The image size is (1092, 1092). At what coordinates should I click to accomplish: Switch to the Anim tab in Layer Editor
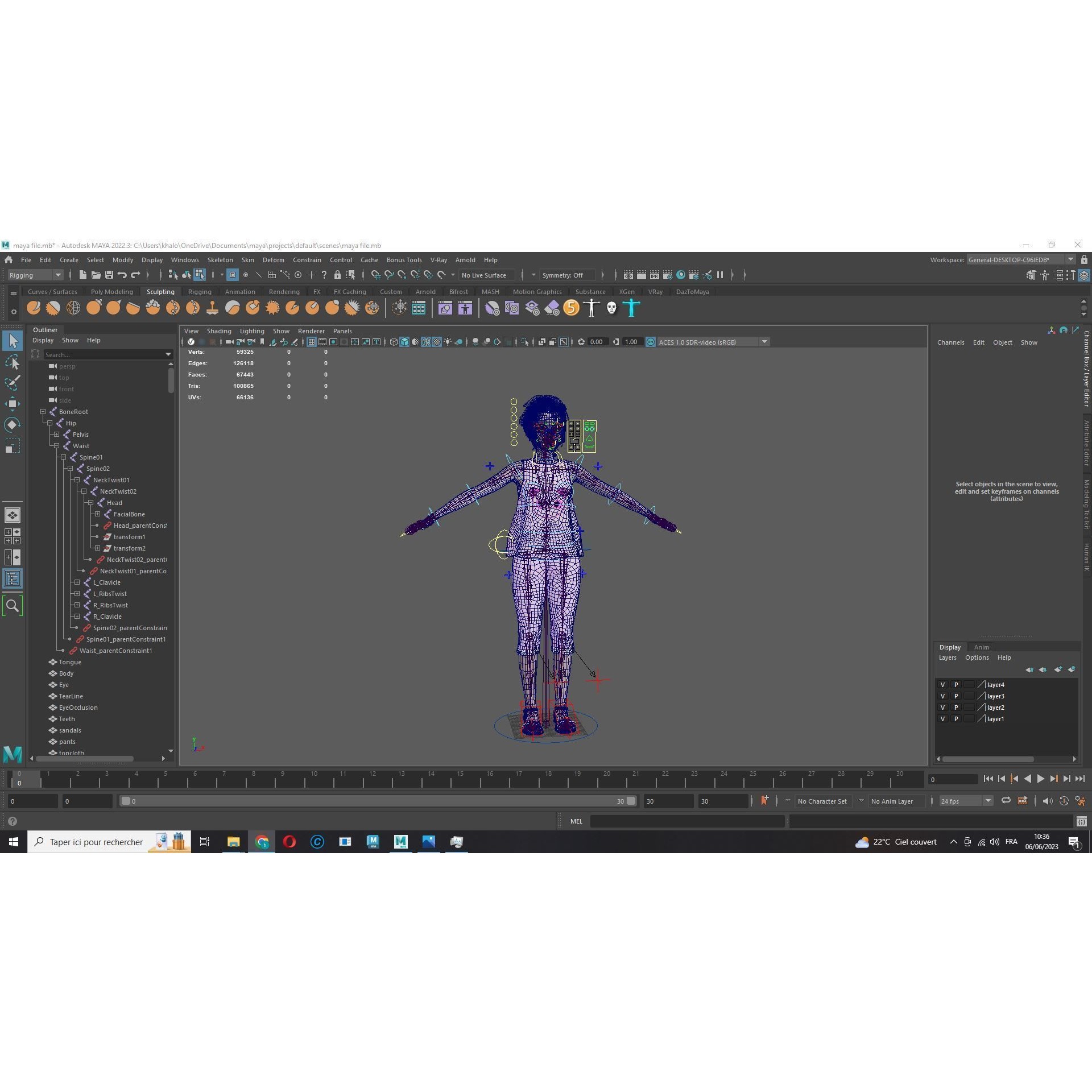[982, 647]
